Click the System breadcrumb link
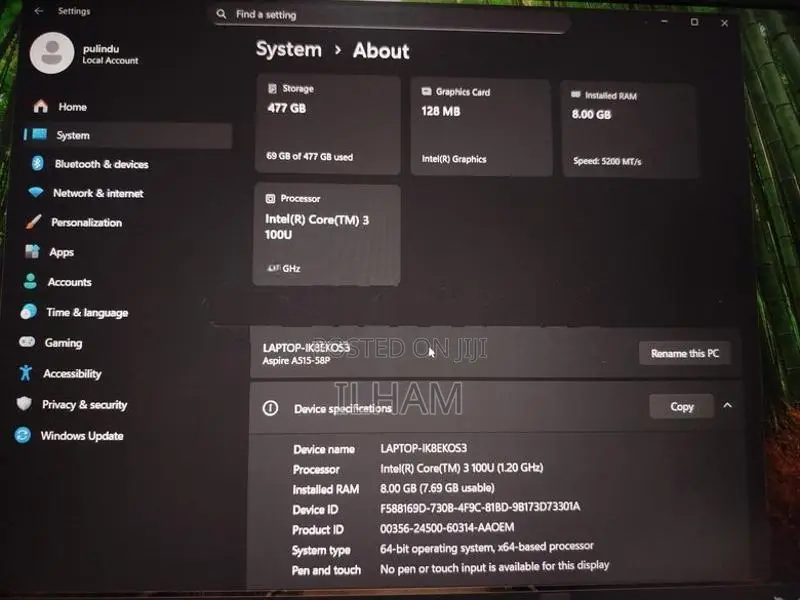 click(x=289, y=49)
